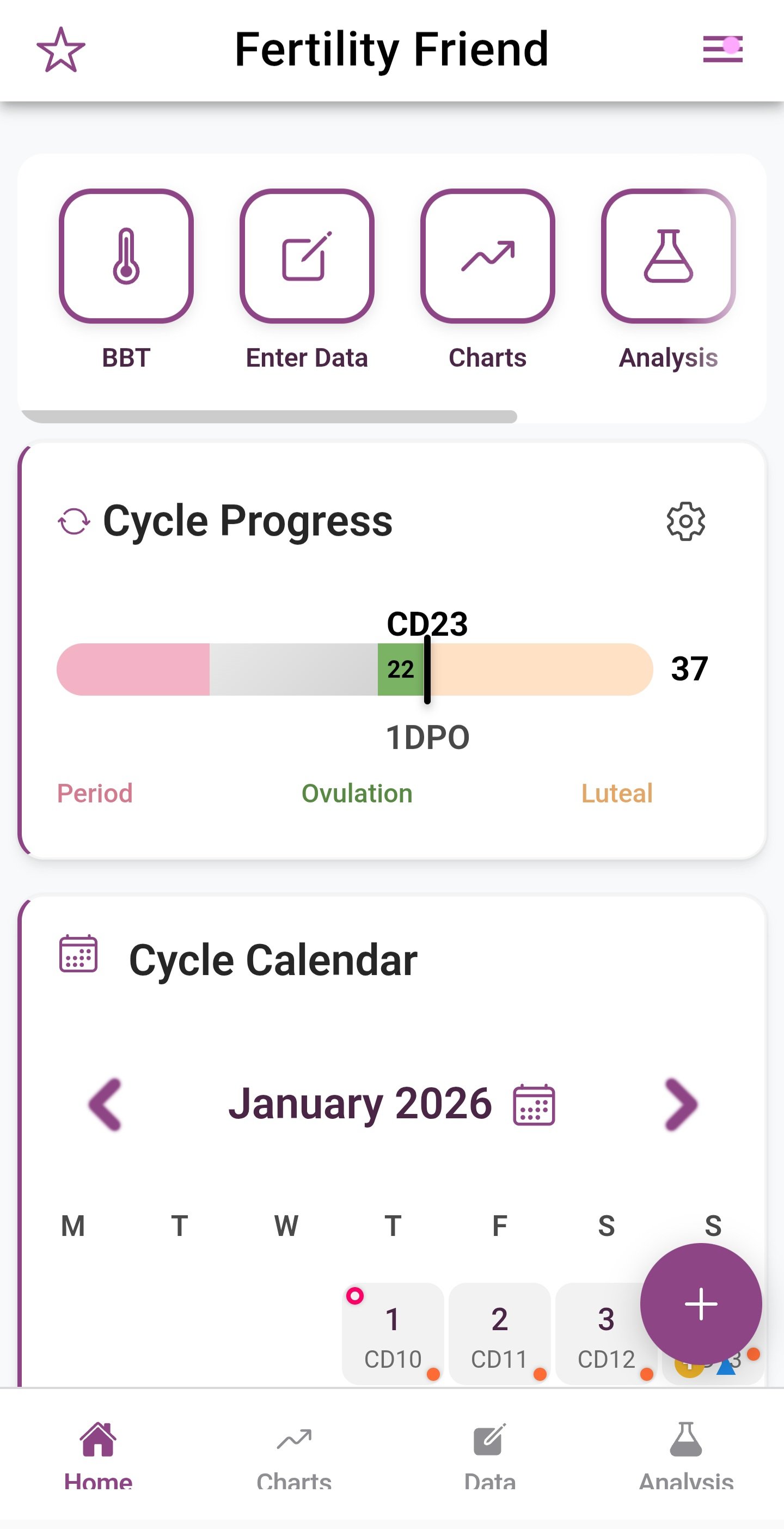Click the cycle progress bar marker
Viewport: 784px width, 1529px height.
(427, 669)
